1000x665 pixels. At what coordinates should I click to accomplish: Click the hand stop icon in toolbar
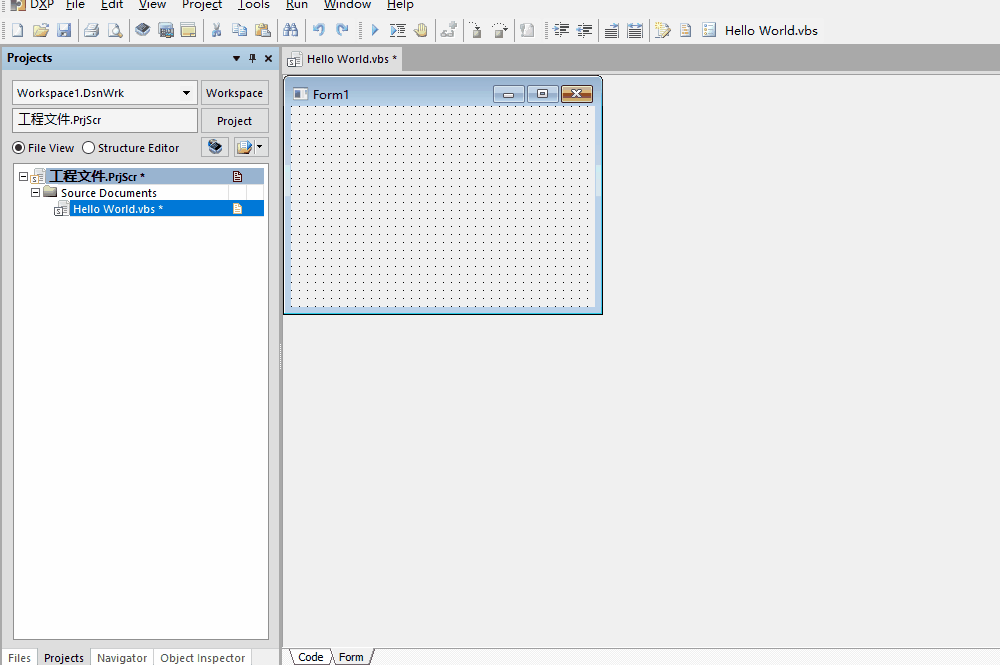coord(421,31)
